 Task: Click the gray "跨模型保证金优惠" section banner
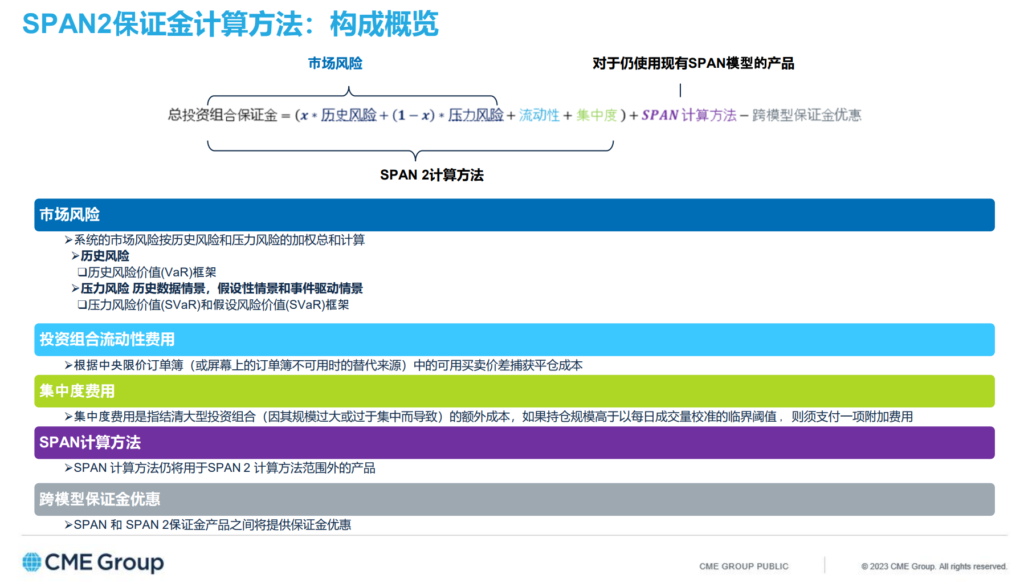pos(515,500)
